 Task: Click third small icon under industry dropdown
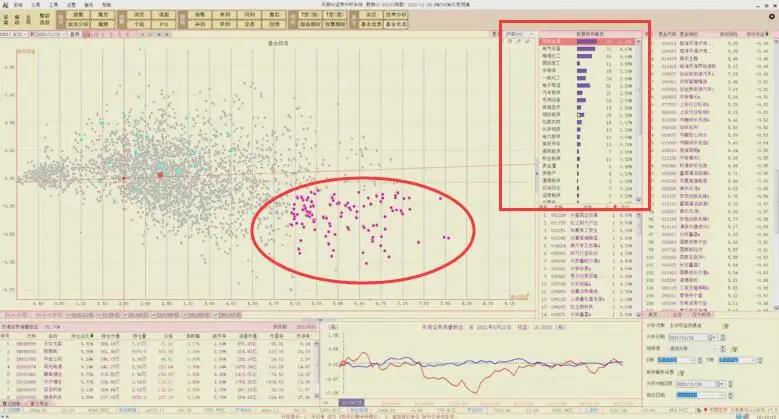click(x=527, y=41)
